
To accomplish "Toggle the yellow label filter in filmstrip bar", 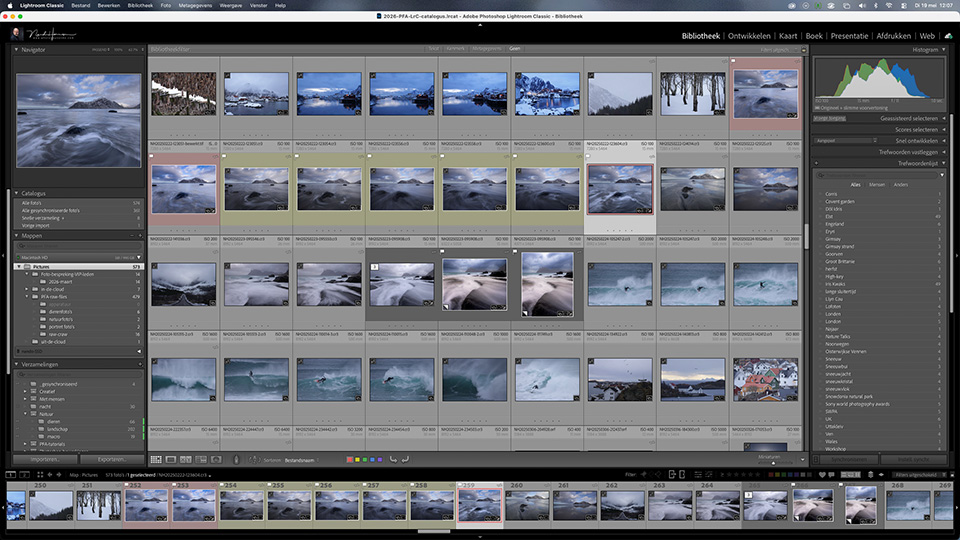I will coord(777,474).
